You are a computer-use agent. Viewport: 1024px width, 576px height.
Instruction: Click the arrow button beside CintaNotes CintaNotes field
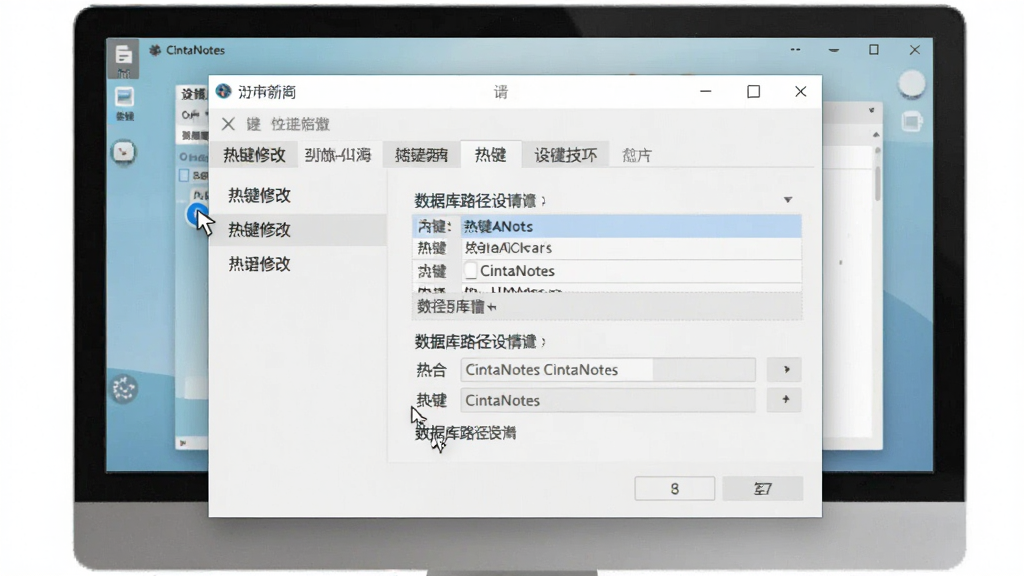coord(786,370)
